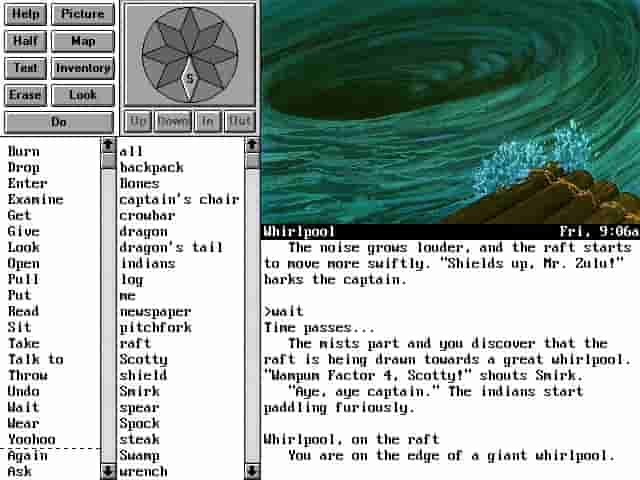640x480 pixels.
Task: Choose the noun 'spear'
Action: pos(139,407)
